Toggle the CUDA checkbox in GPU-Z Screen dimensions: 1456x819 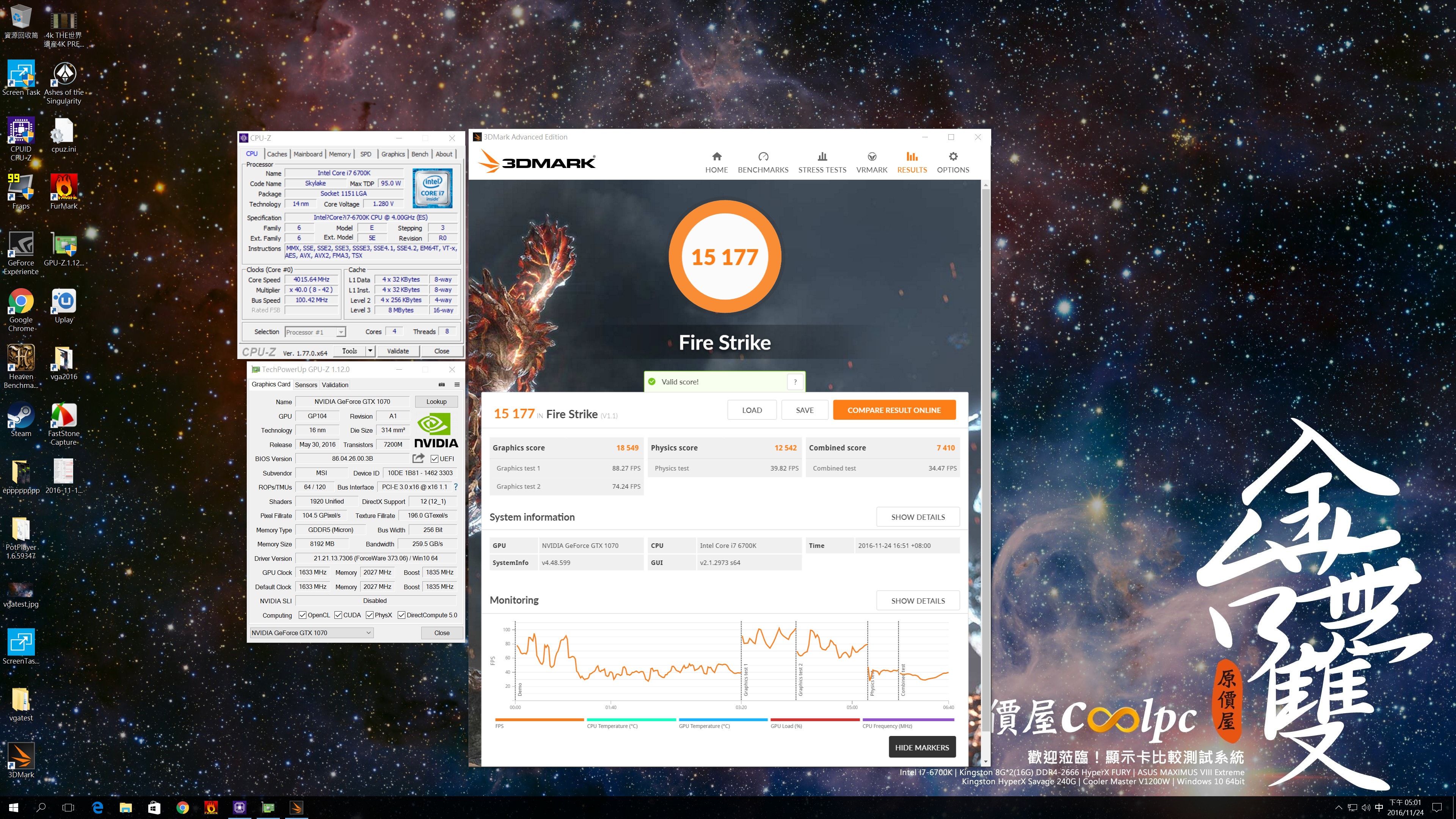coord(338,615)
